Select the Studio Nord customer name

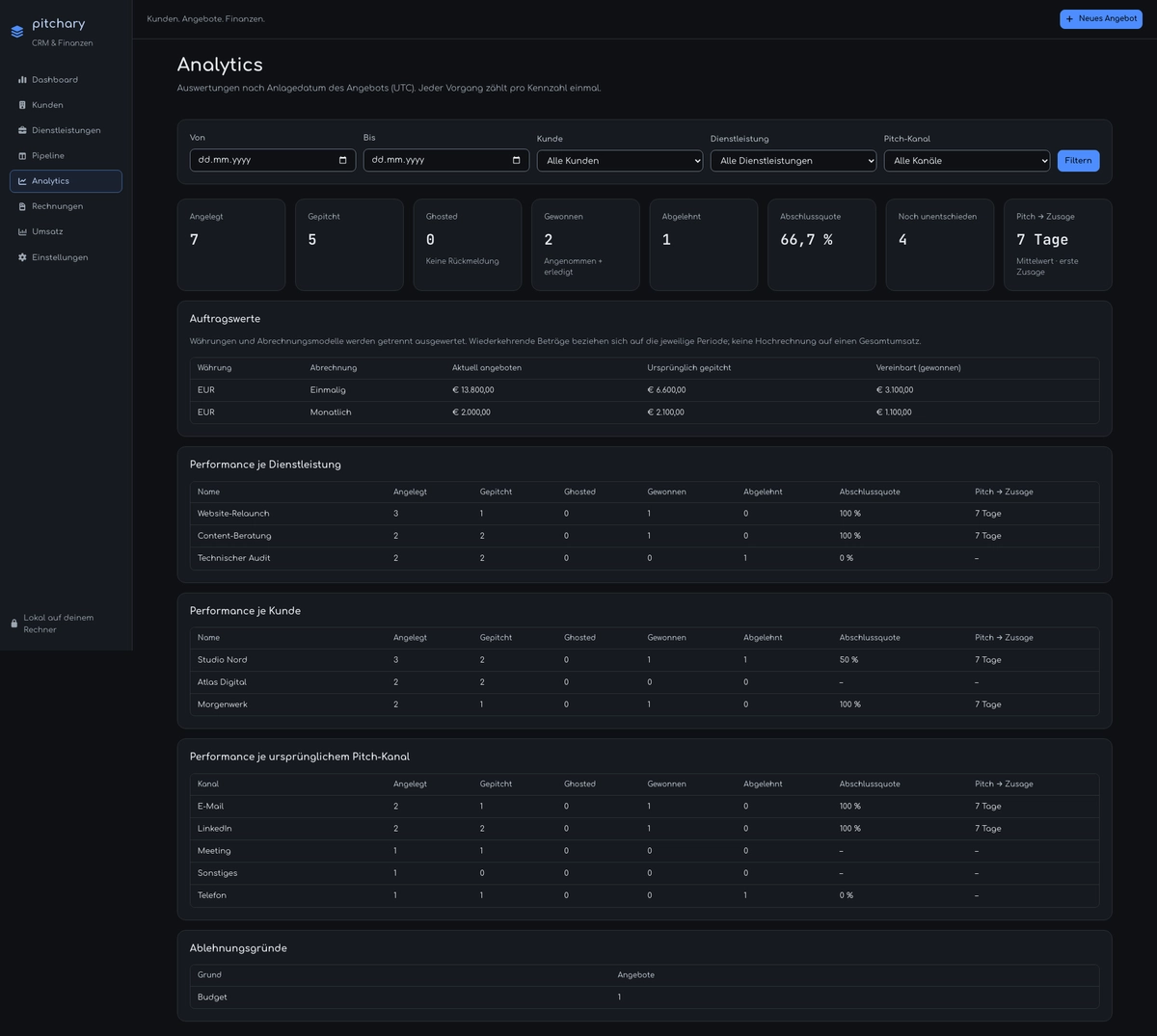(x=223, y=660)
